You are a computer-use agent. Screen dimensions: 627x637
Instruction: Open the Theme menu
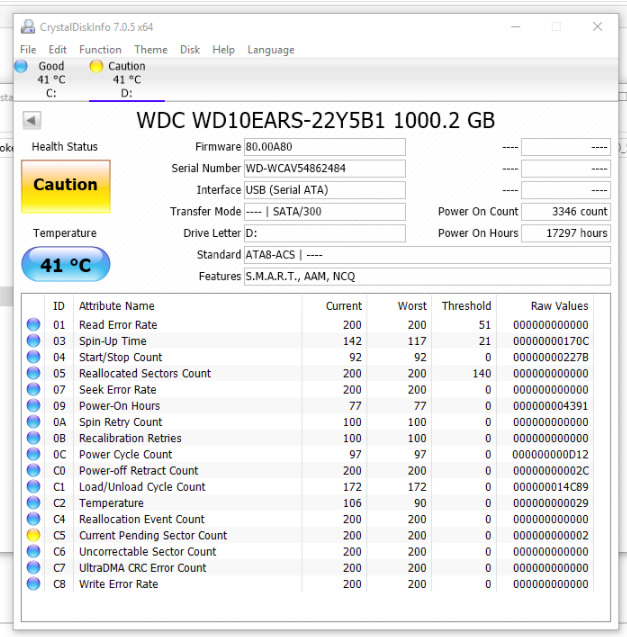(151, 50)
